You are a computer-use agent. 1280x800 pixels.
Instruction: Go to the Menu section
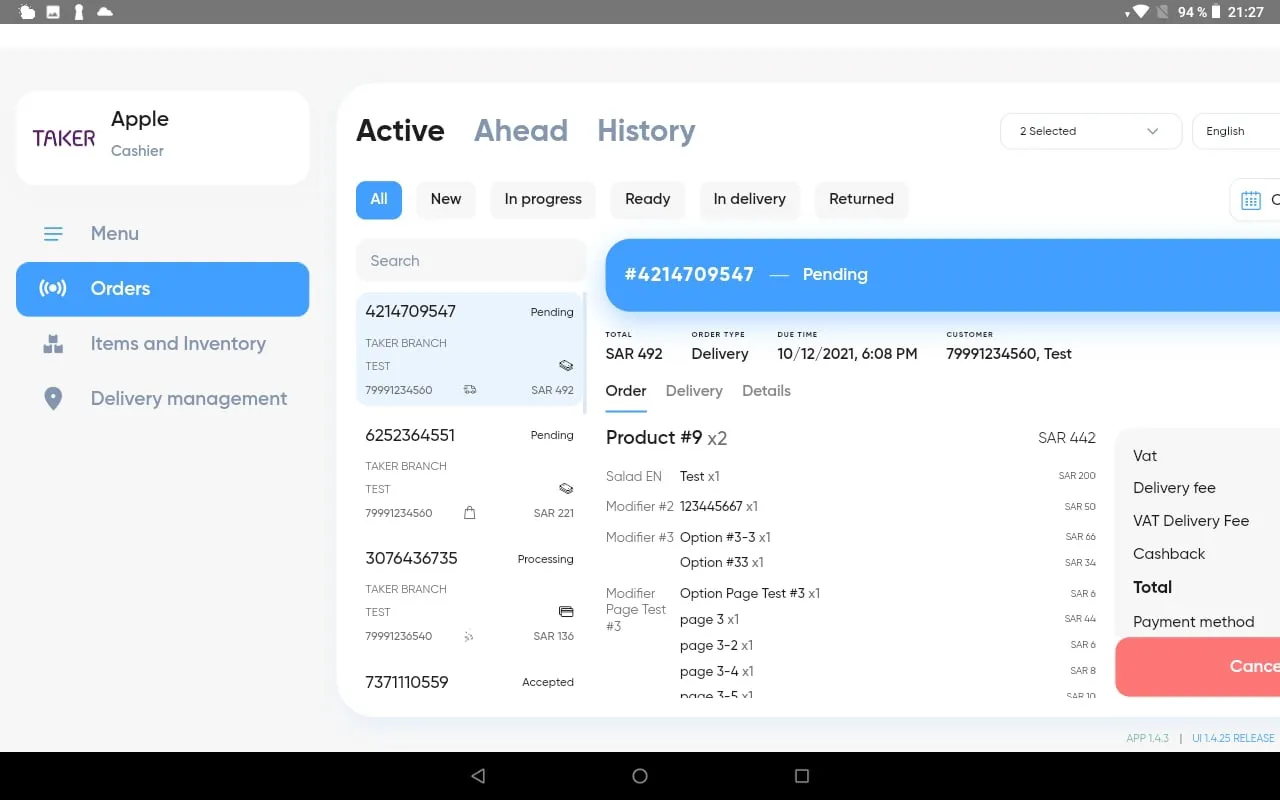click(163, 234)
